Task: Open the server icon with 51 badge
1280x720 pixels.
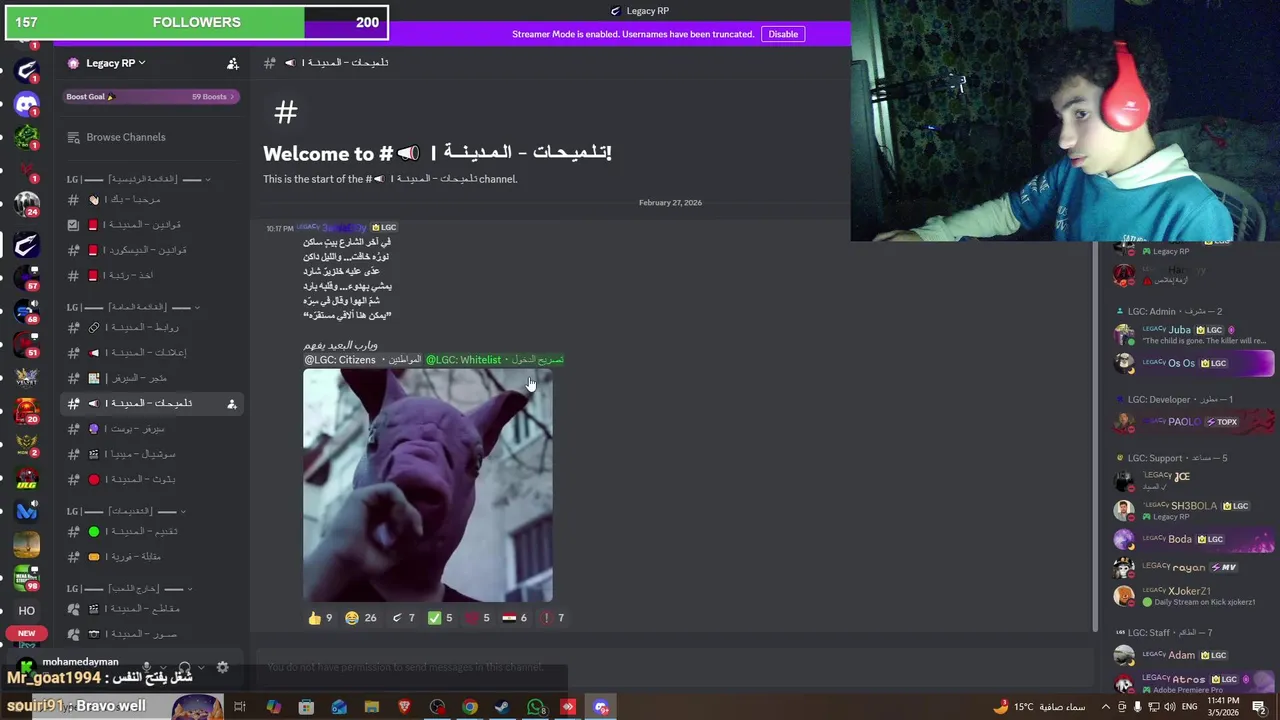Action: [27, 344]
